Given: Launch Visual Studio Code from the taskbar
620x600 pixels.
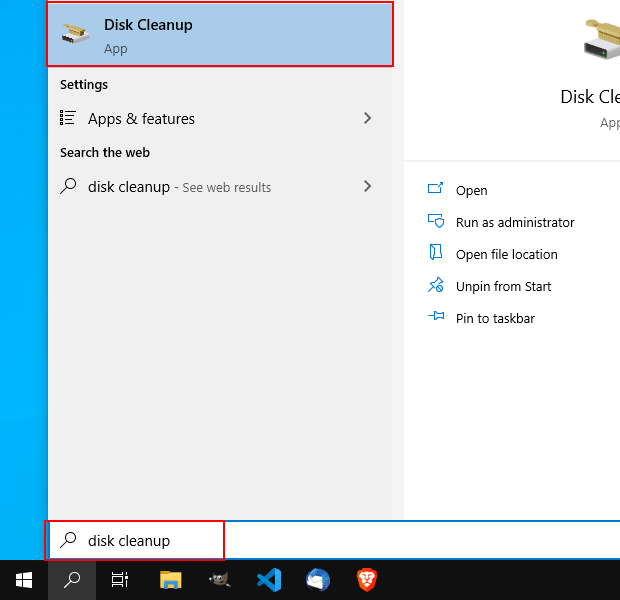Looking at the screenshot, I should click(x=269, y=580).
